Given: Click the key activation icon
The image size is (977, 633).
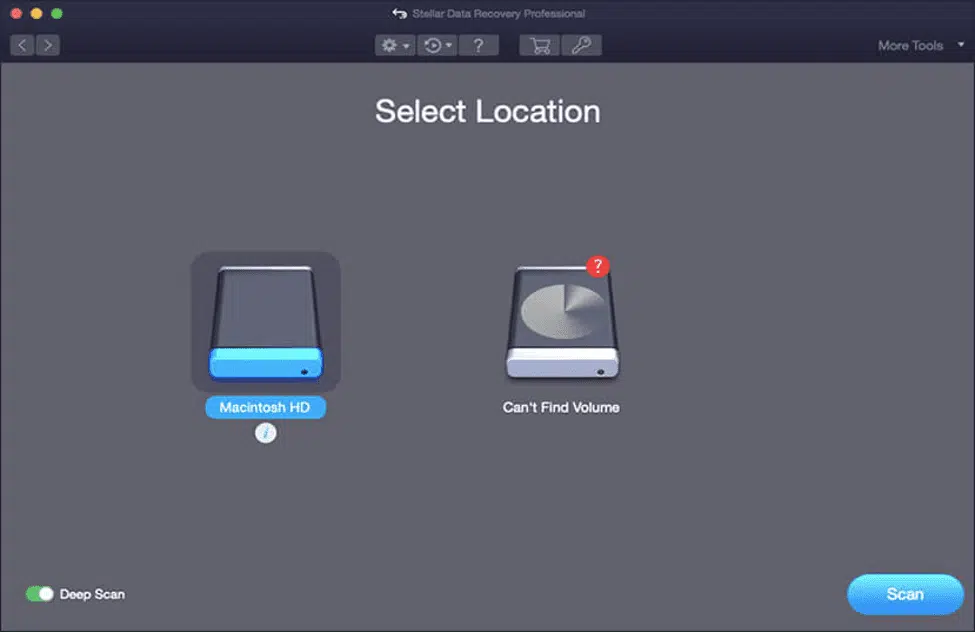Looking at the screenshot, I should [580, 45].
